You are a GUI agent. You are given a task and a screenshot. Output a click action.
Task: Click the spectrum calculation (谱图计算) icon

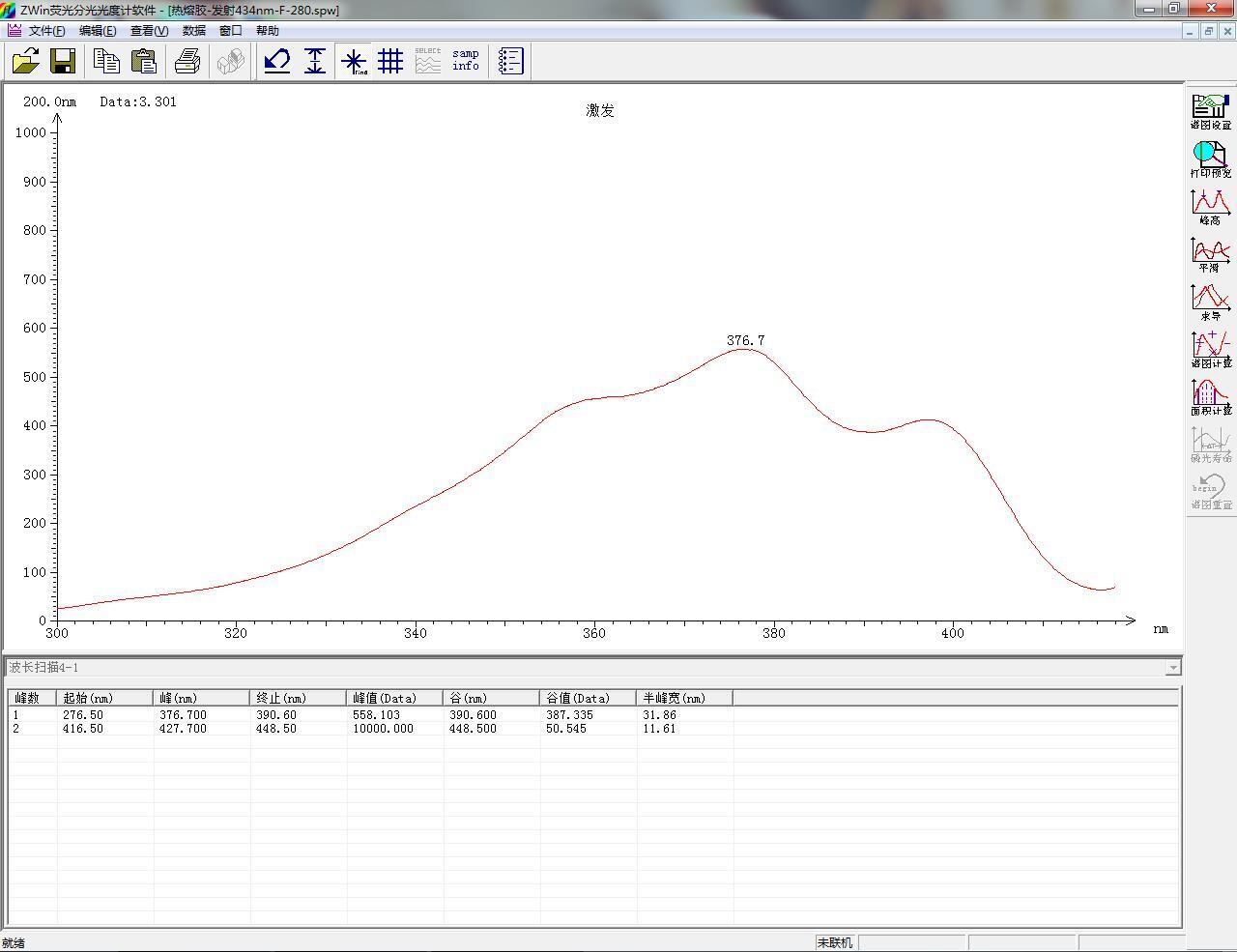[x=1211, y=349]
